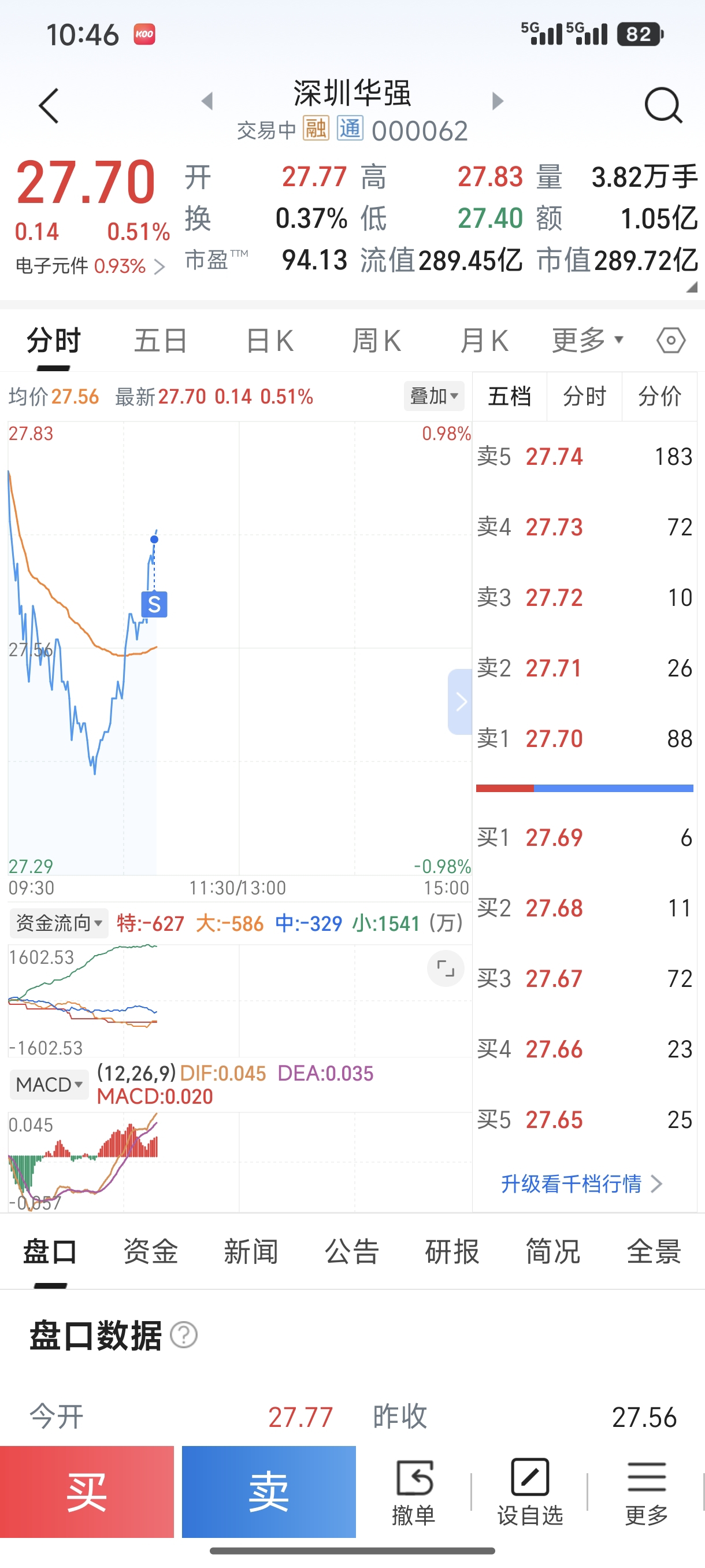Open the 全景 tab

pos(654,1252)
